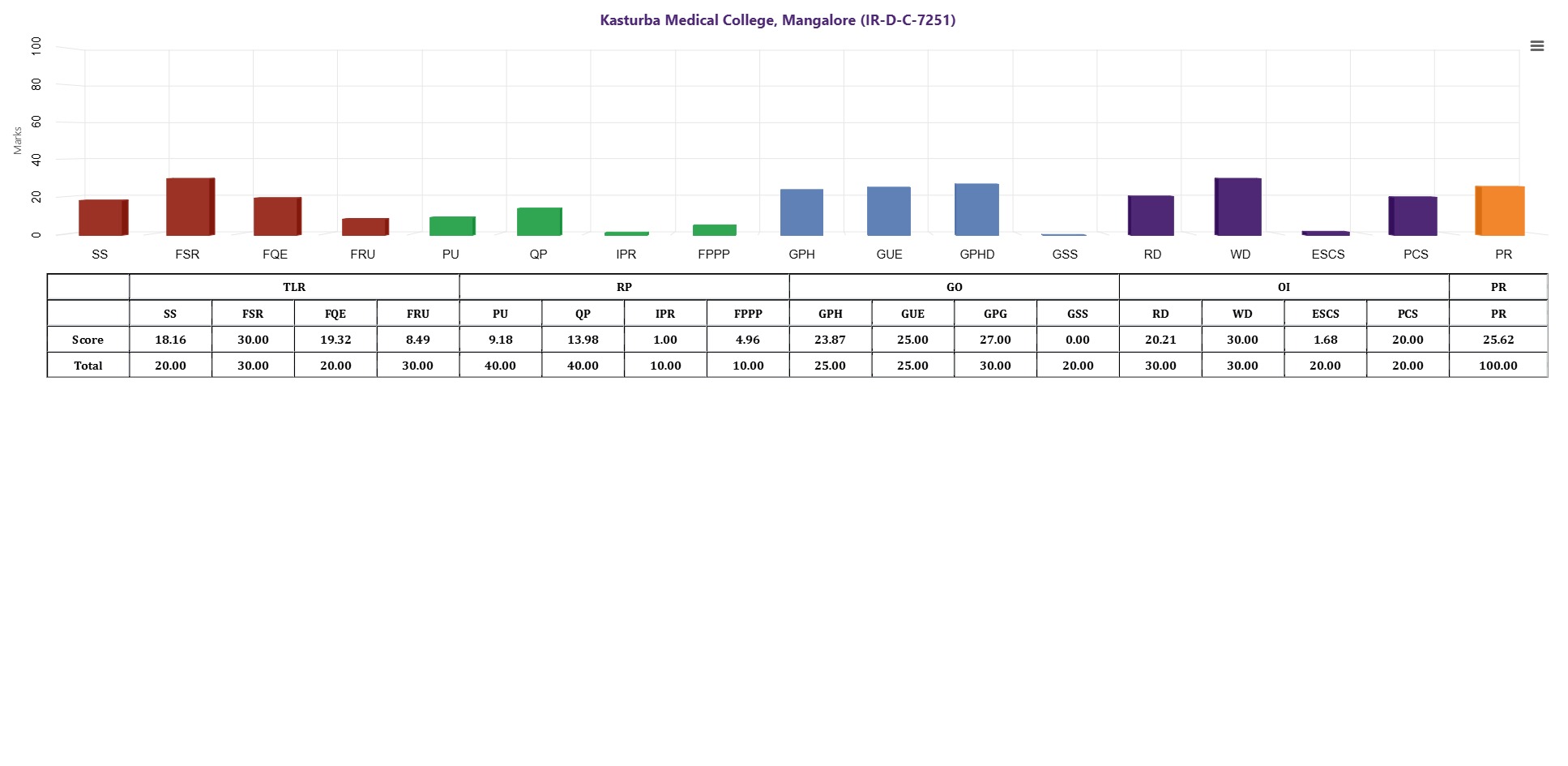Select the green QP bar
This screenshot has height=766, width=1568.
coord(539,221)
